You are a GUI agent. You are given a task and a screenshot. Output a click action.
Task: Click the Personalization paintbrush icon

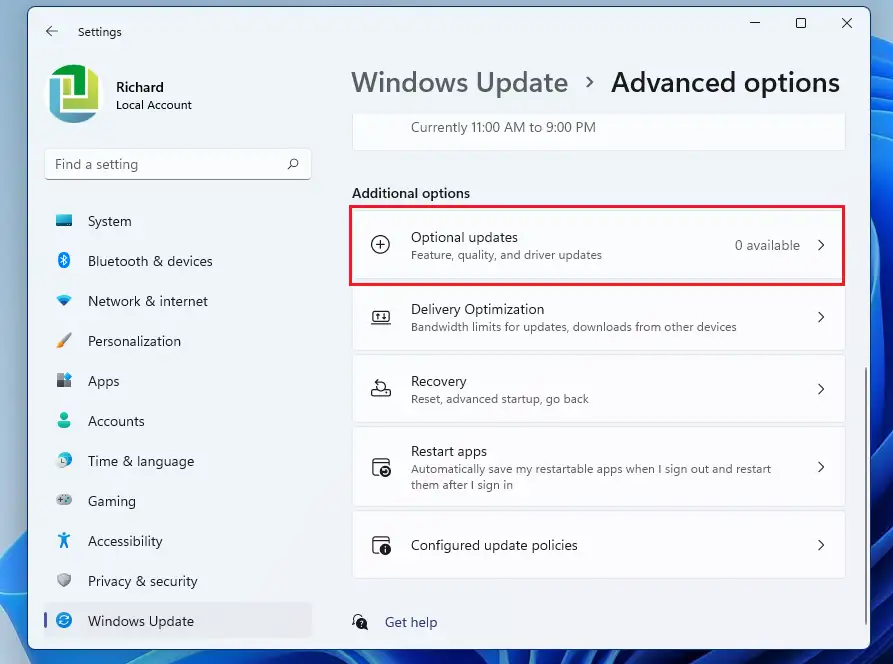(64, 341)
